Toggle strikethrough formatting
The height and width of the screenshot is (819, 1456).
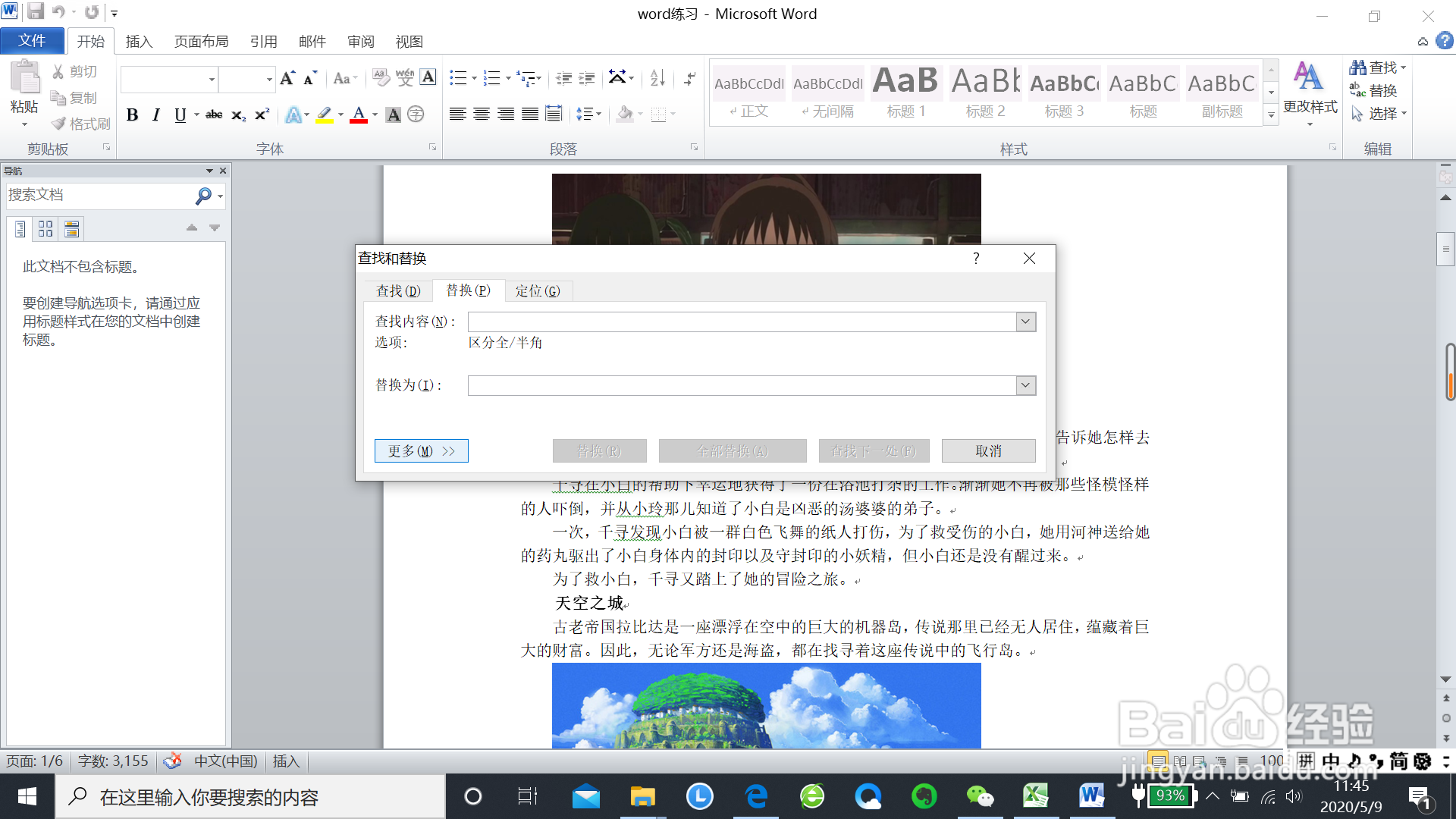point(215,115)
